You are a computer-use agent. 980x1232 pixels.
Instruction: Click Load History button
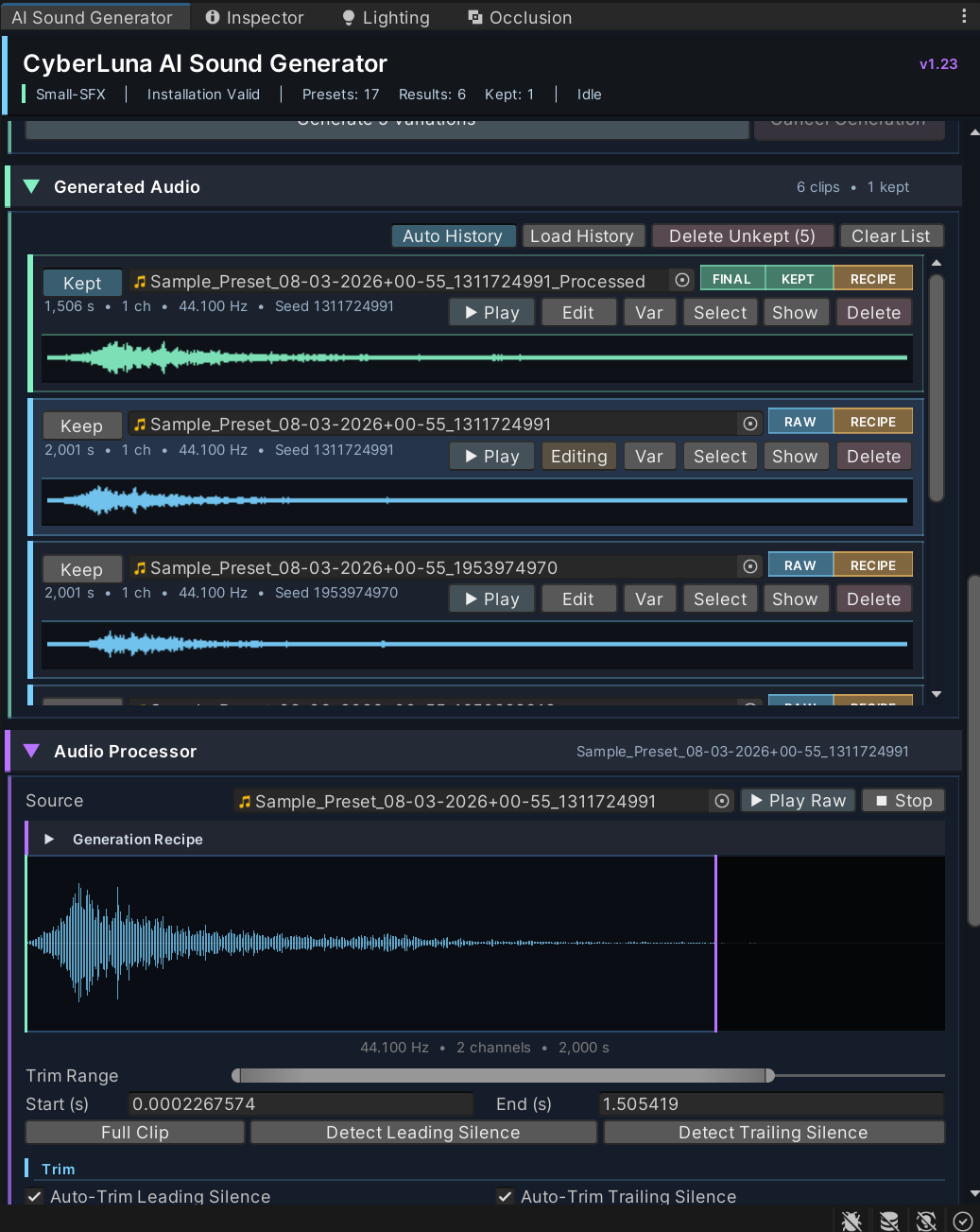point(583,235)
